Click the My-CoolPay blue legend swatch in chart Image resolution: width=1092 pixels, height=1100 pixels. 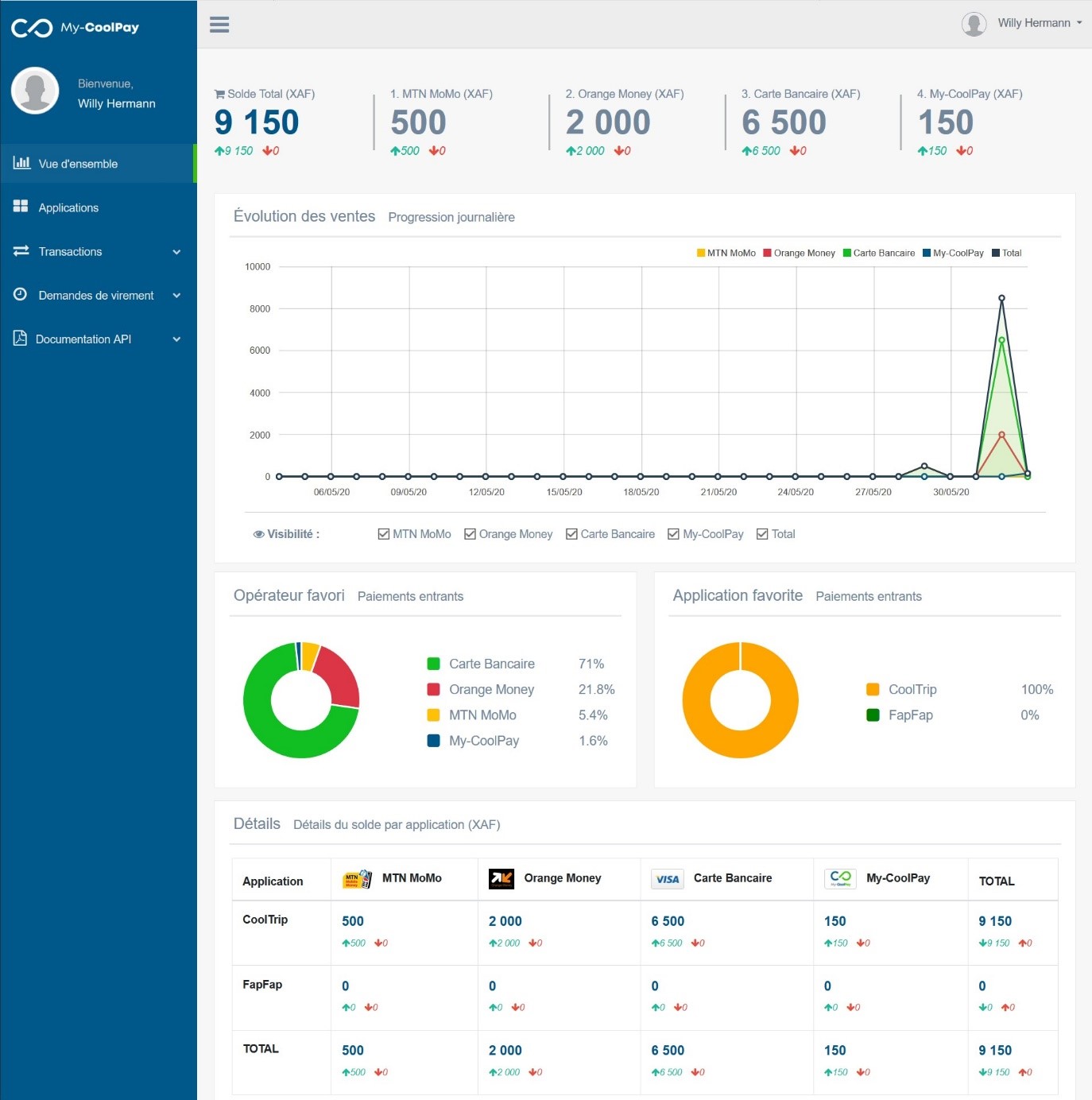(927, 253)
